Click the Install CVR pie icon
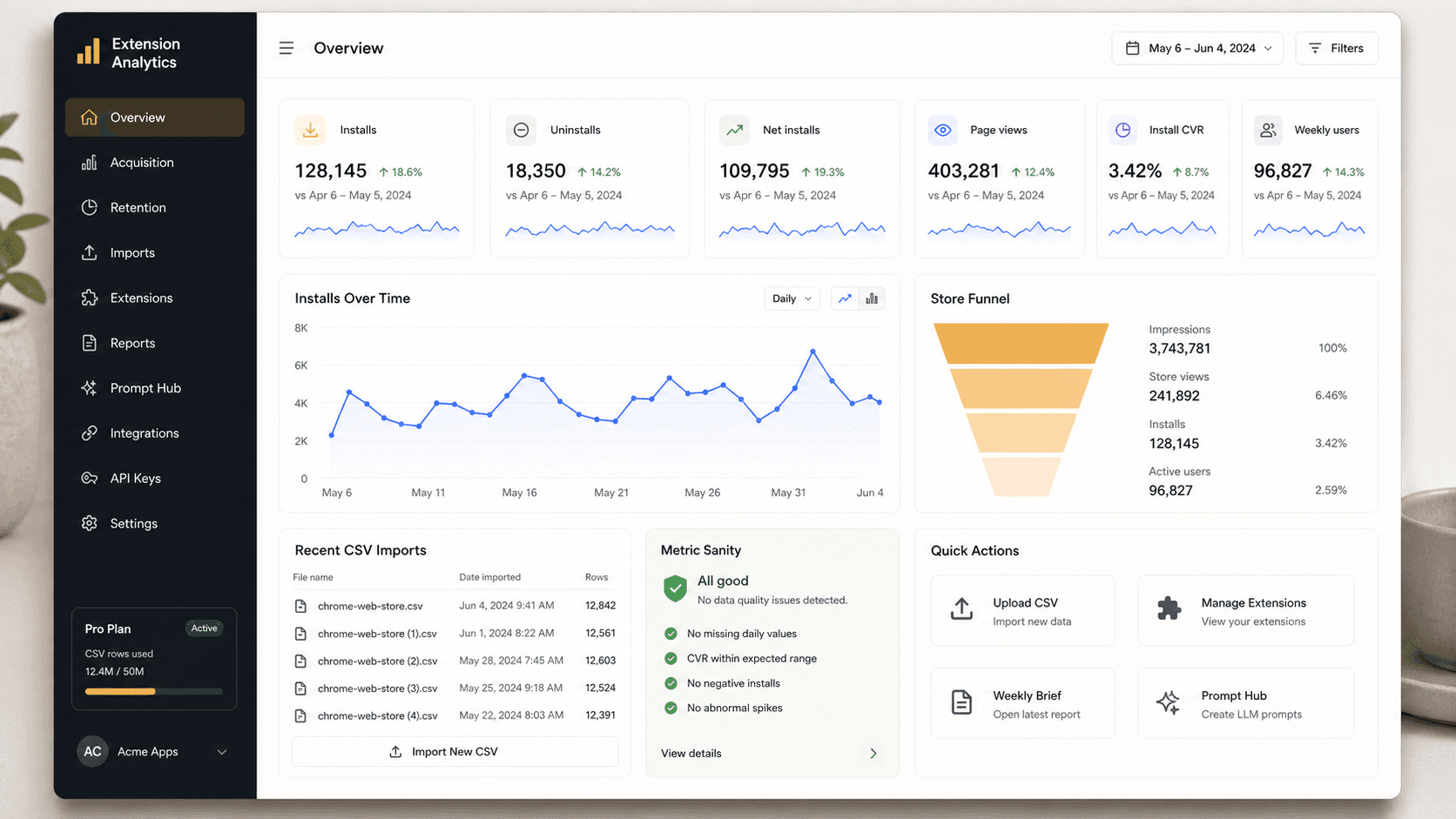 (x=1123, y=130)
